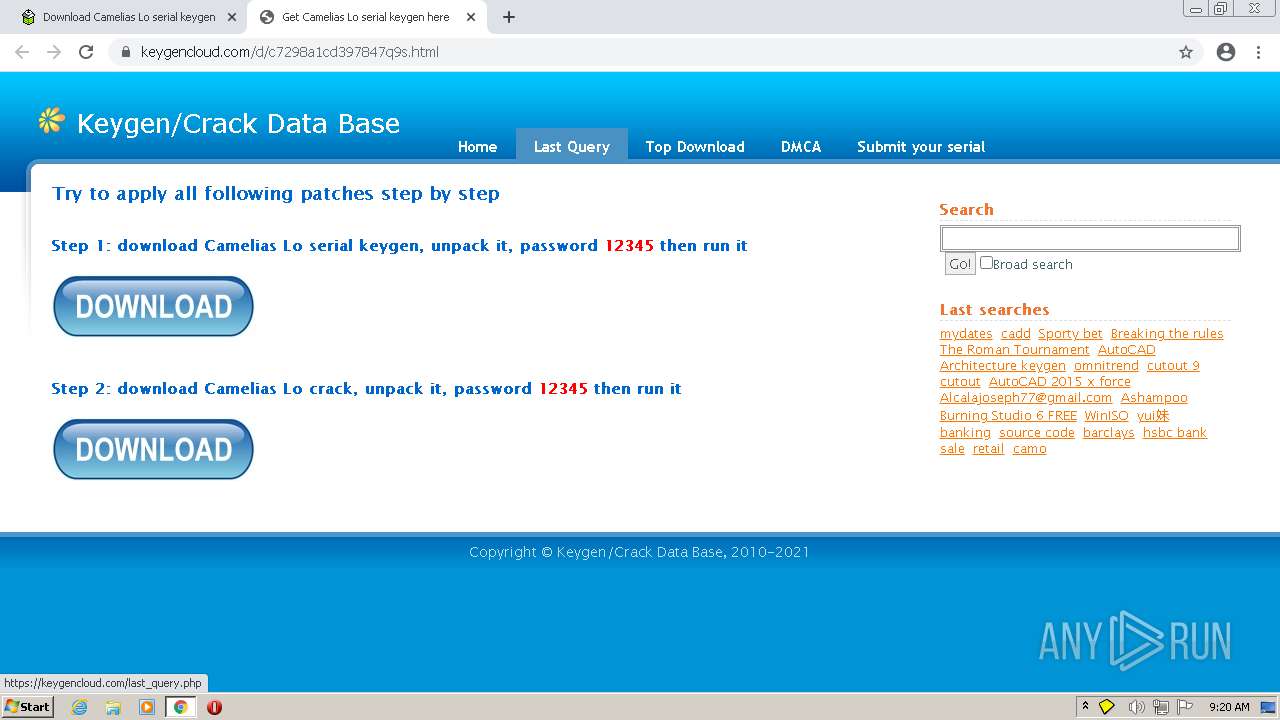Screen dimensions: 1280x720
Task: Click the network tray icon
Action: 1161,707
